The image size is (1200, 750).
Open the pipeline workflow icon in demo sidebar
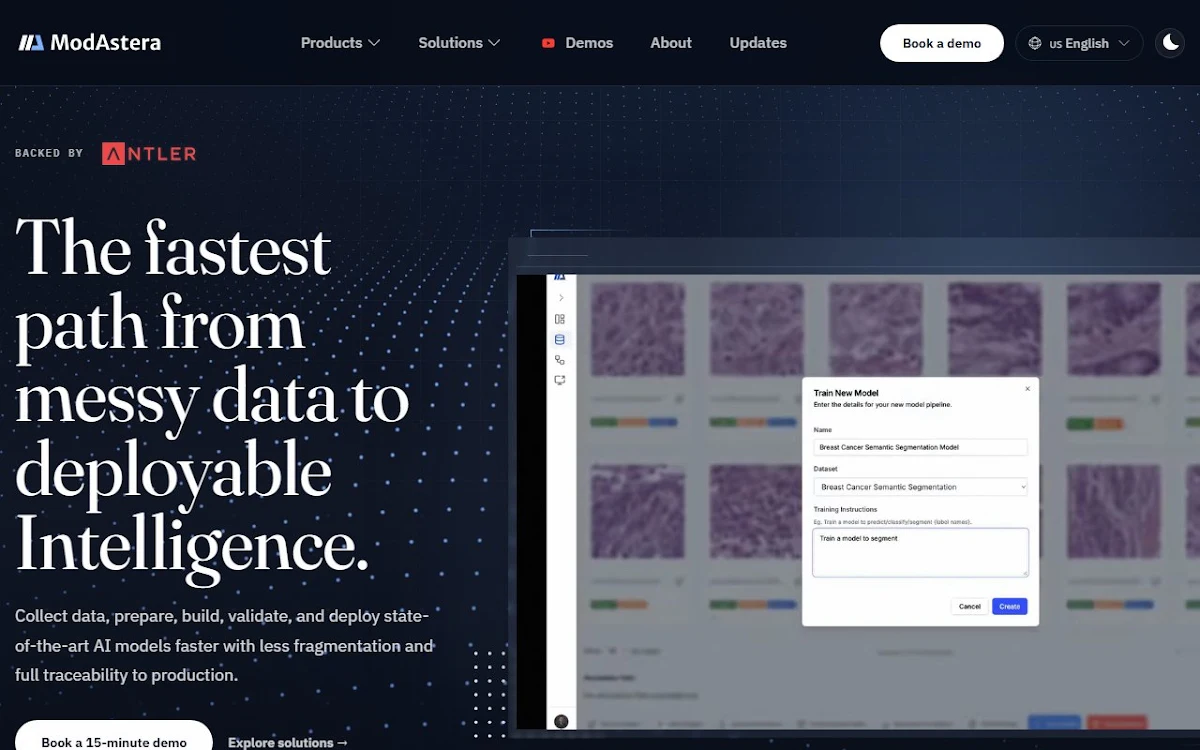(x=560, y=360)
